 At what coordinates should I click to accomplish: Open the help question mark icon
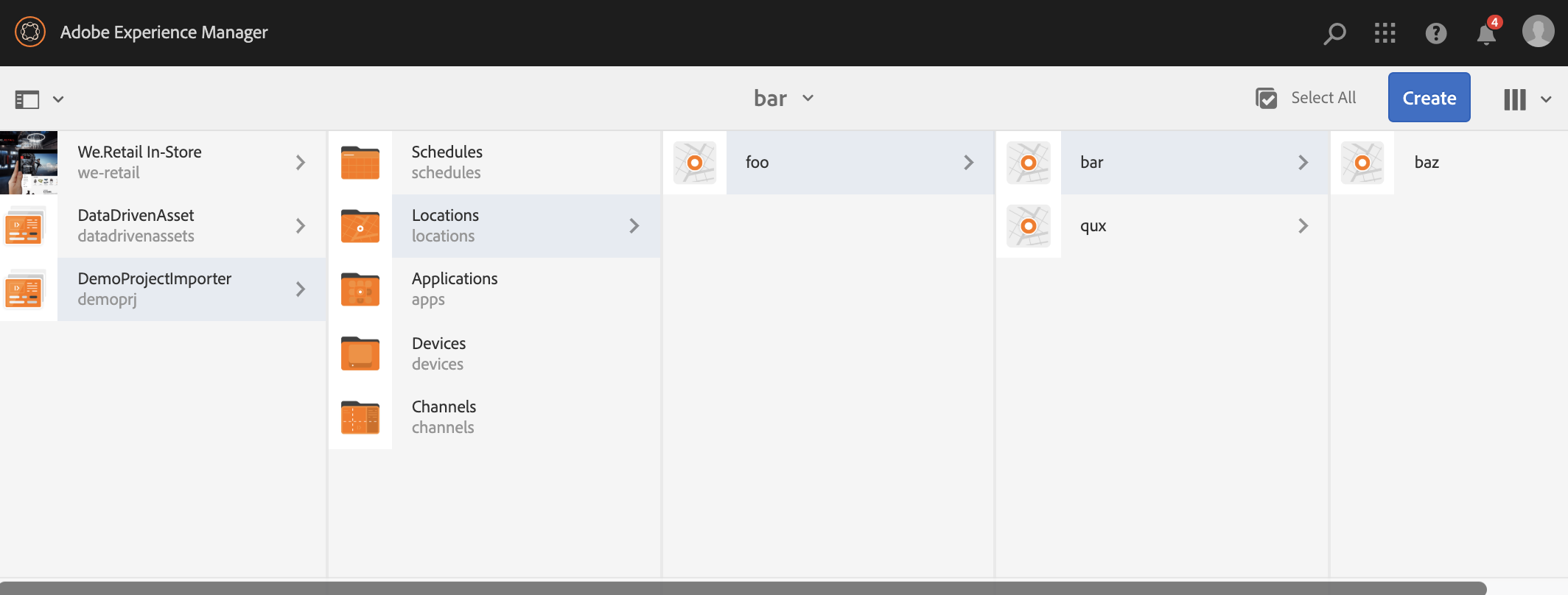coord(1436,33)
